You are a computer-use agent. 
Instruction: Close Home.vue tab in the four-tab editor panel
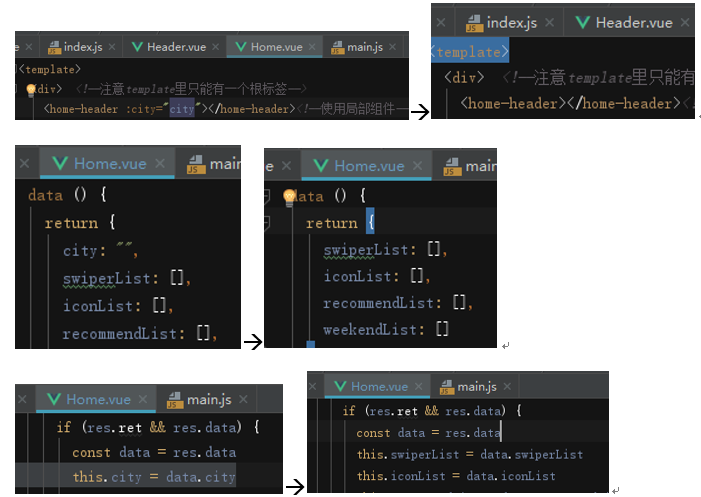[x=312, y=47]
